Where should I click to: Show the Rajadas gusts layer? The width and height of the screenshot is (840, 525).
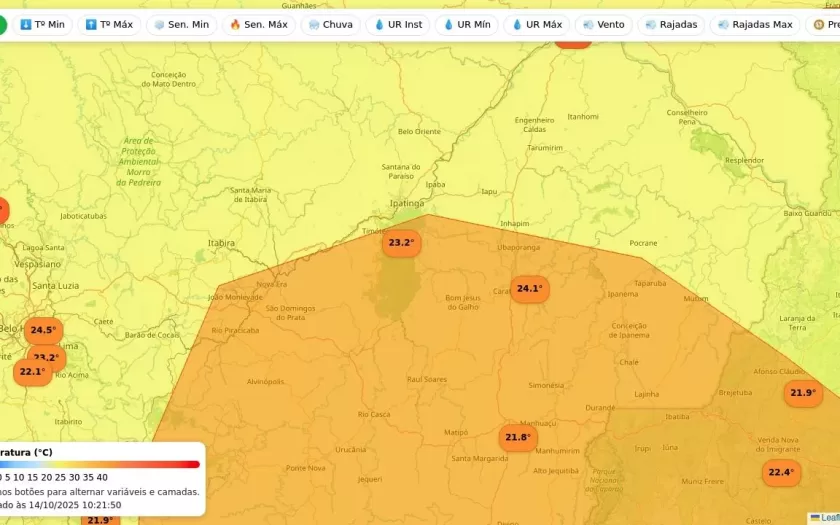point(671,25)
